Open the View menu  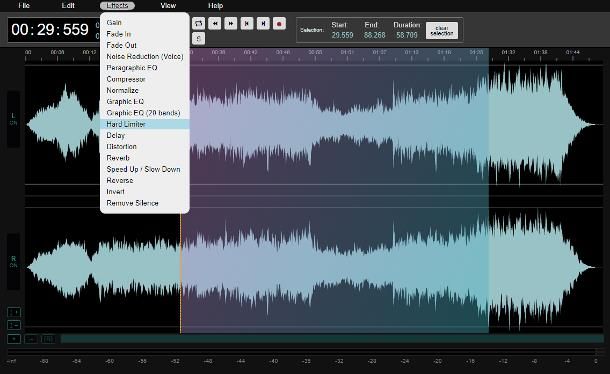click(x=168, y=5)
